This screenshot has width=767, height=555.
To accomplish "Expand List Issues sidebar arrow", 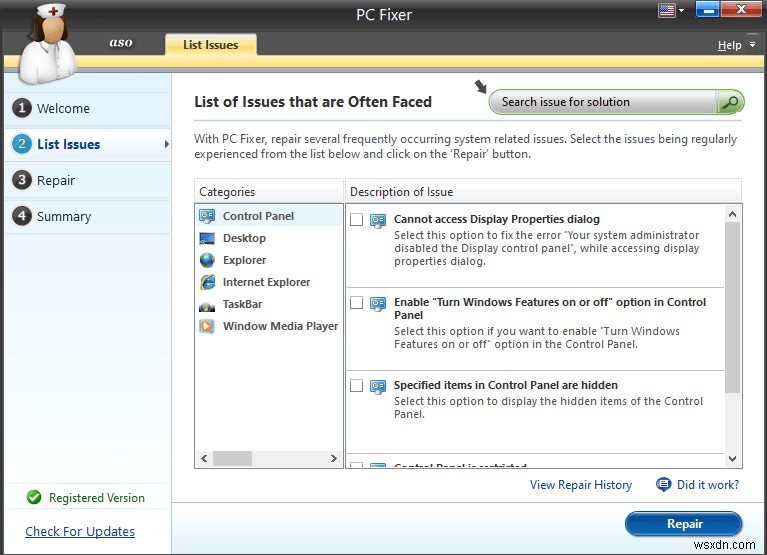I will pyautogui.click(x=167, y=144).
